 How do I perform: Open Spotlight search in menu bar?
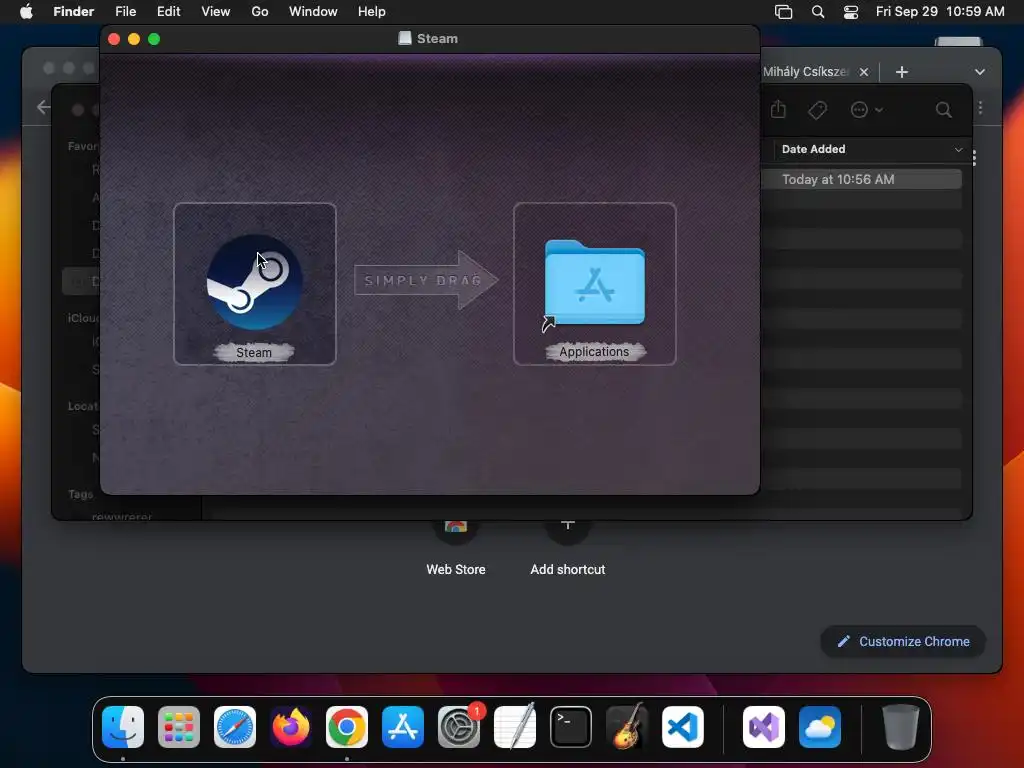coord(818,12)
